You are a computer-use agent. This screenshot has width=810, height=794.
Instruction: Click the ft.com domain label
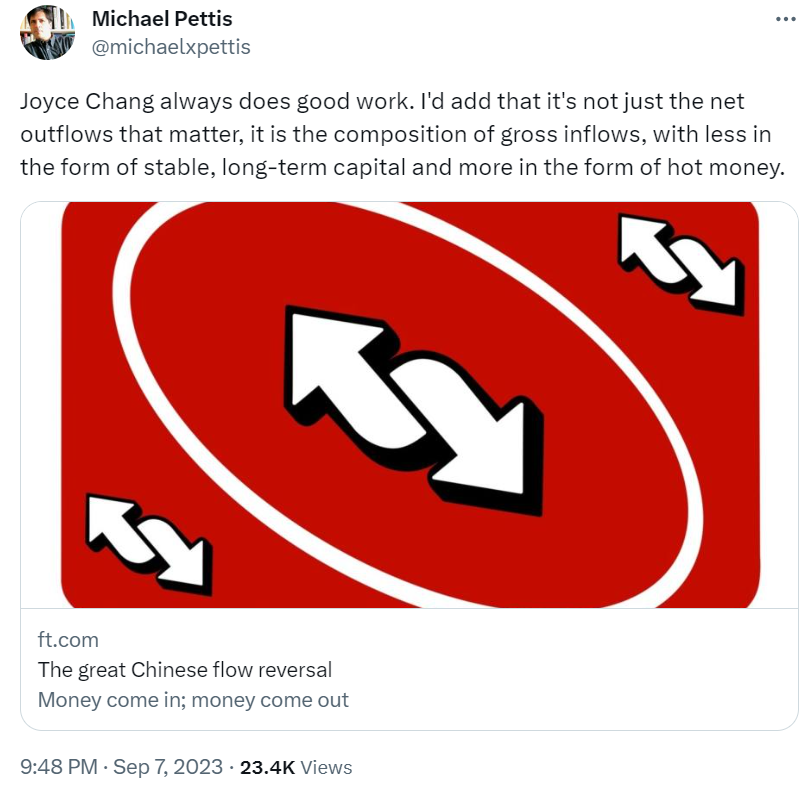(x=68, y=640)
